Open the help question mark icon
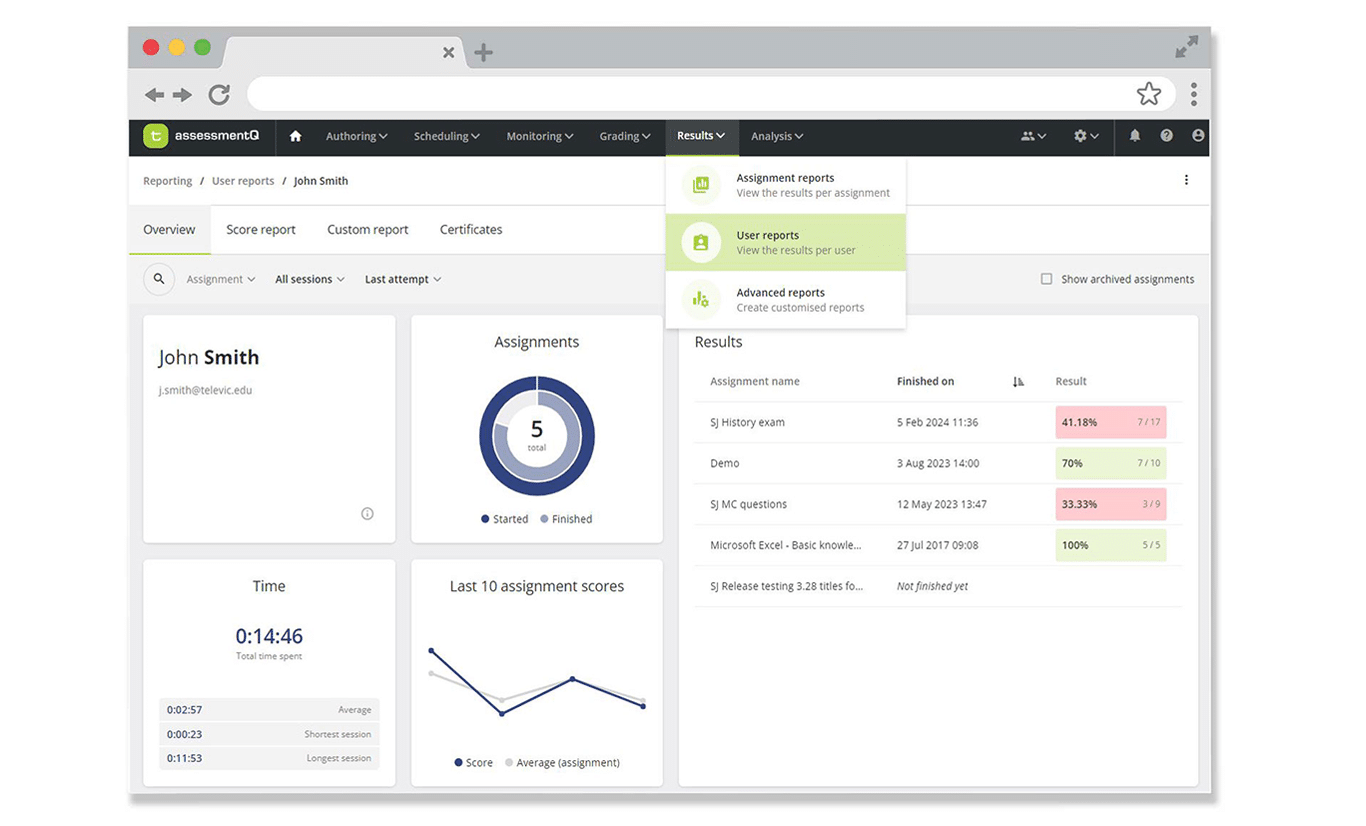1366x826 pixels. point(1166,136)
